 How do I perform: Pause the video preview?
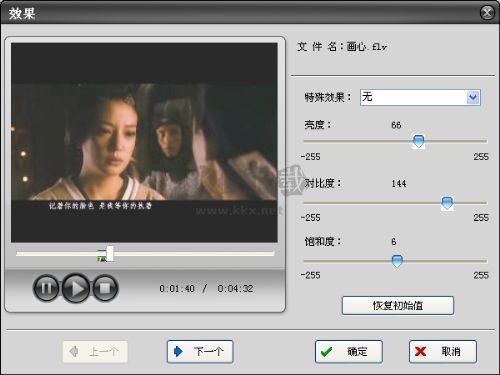[x=46, y=288]
